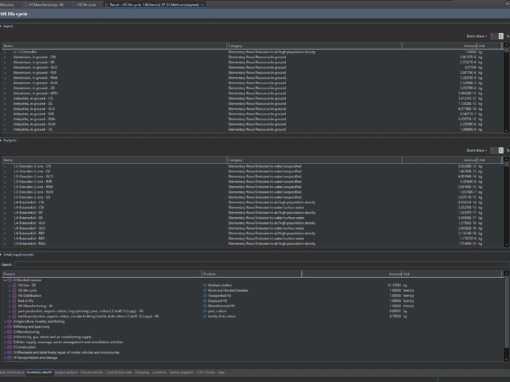The image size is (510, 382).
Task: Click the folder icon of A:Agriculture, forestry and fishing
Action: point(10,322)
